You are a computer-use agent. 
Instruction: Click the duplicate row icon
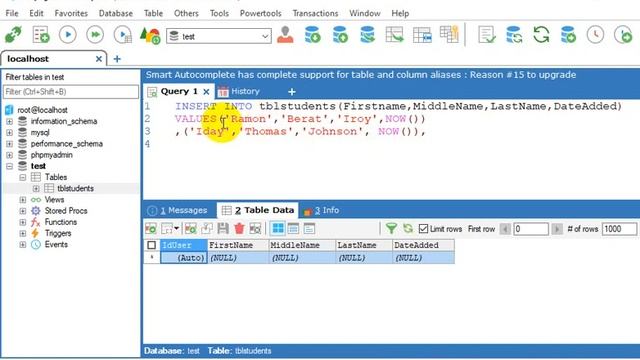pyautogui.click(x=207, y=229)
